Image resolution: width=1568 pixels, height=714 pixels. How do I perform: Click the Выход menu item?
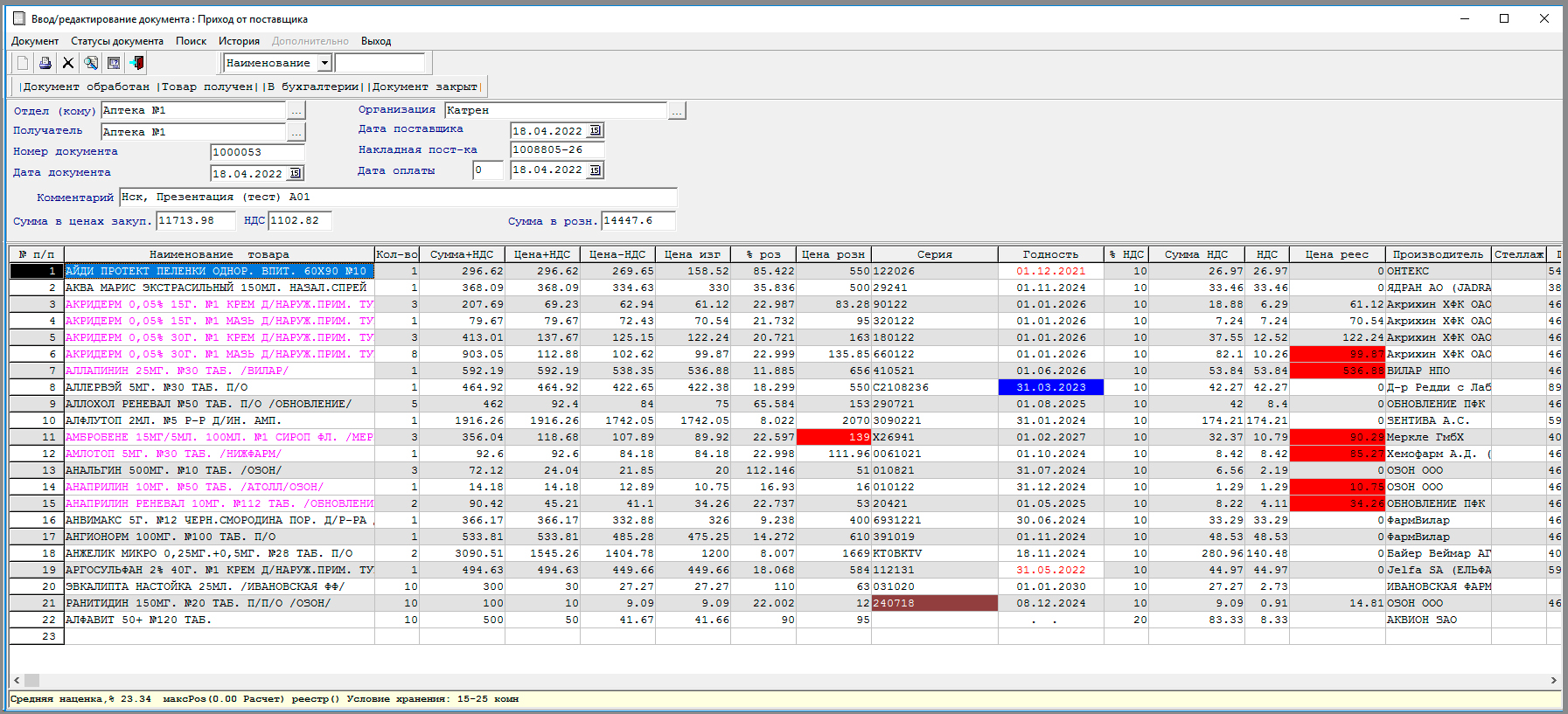(x=376, y=41)
